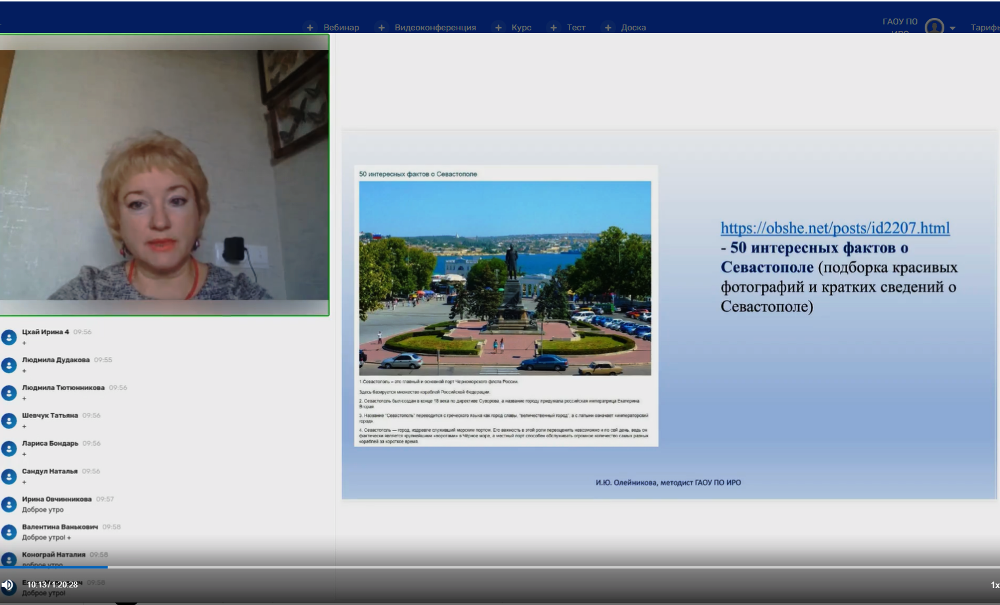
Task: Click chat name Лариса Бондарь
Action: click(x=50, y=444)
